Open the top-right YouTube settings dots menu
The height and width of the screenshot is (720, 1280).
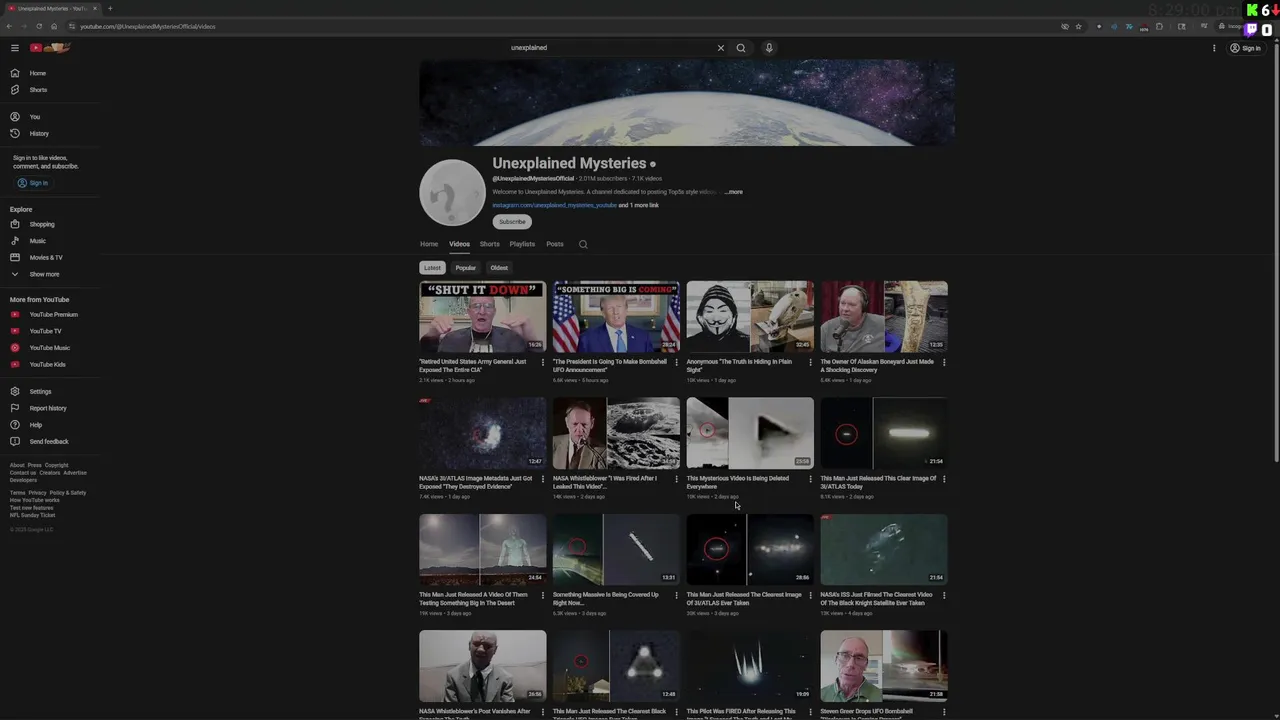(x=1214, y=48)
